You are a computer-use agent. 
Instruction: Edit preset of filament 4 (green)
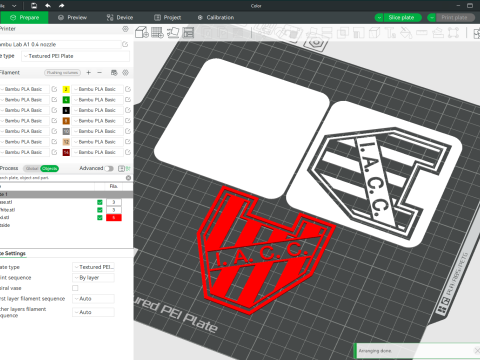(x=128, y=100)
